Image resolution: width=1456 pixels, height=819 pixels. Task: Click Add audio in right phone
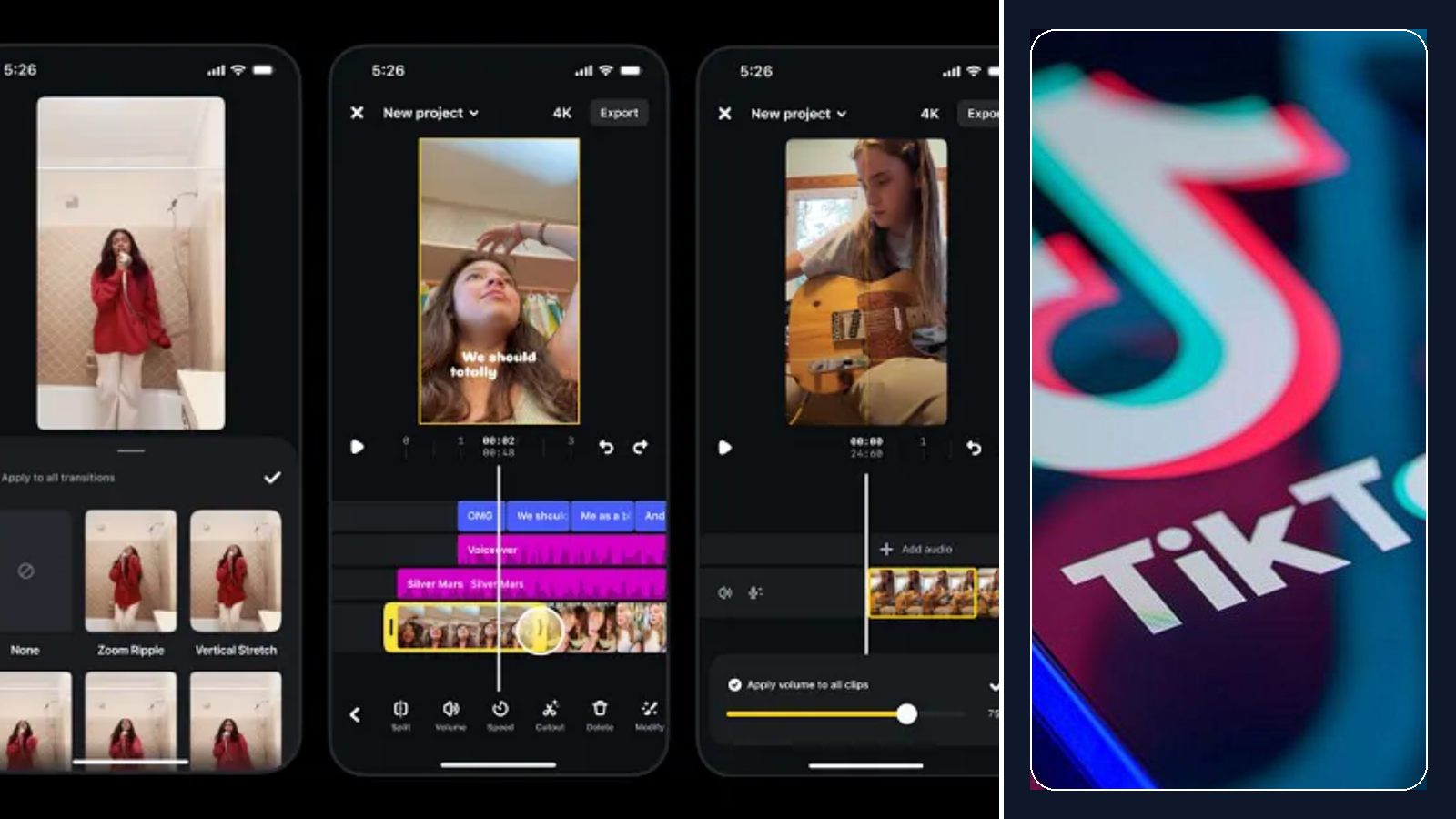[x=915, y=549]
